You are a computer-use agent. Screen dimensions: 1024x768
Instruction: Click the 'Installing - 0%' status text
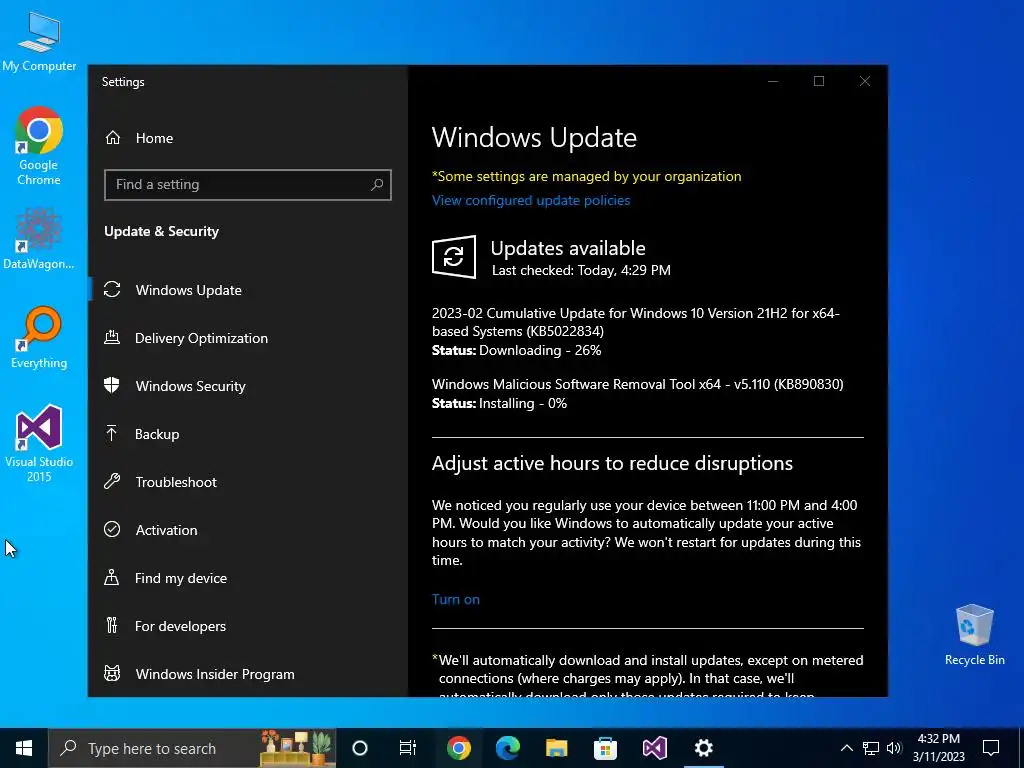tap(523, 404)
